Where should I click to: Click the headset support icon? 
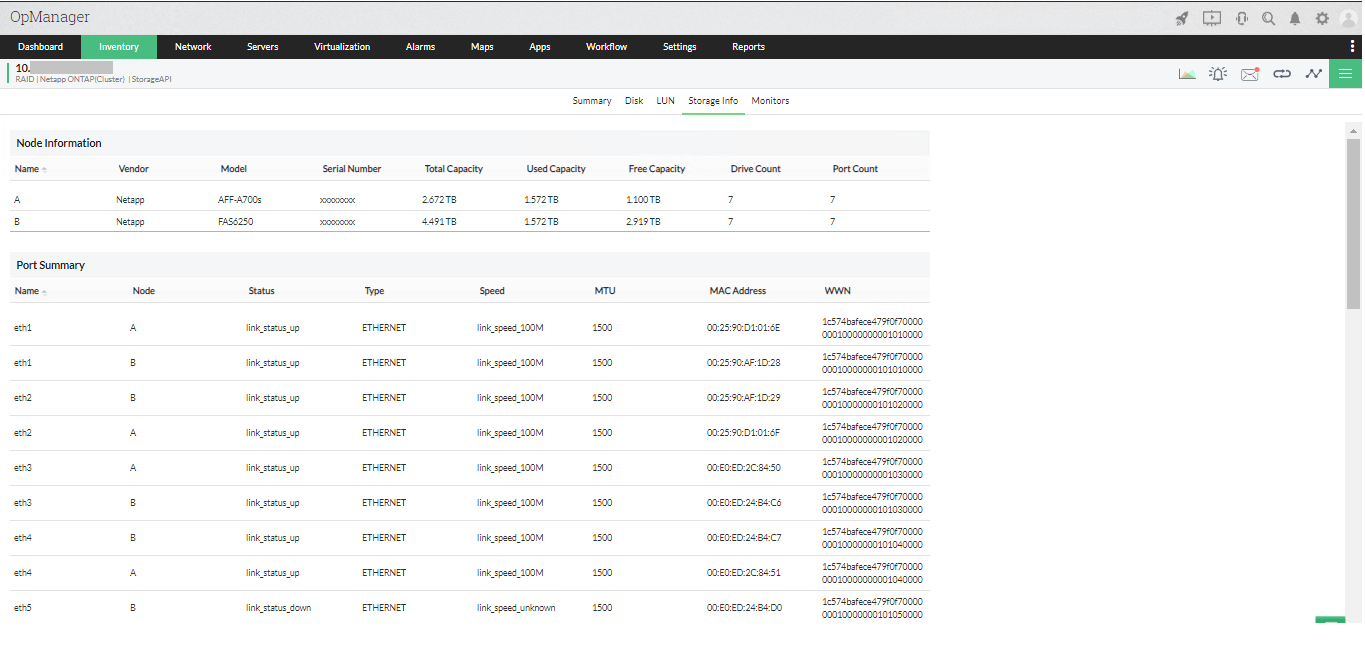1242,18
